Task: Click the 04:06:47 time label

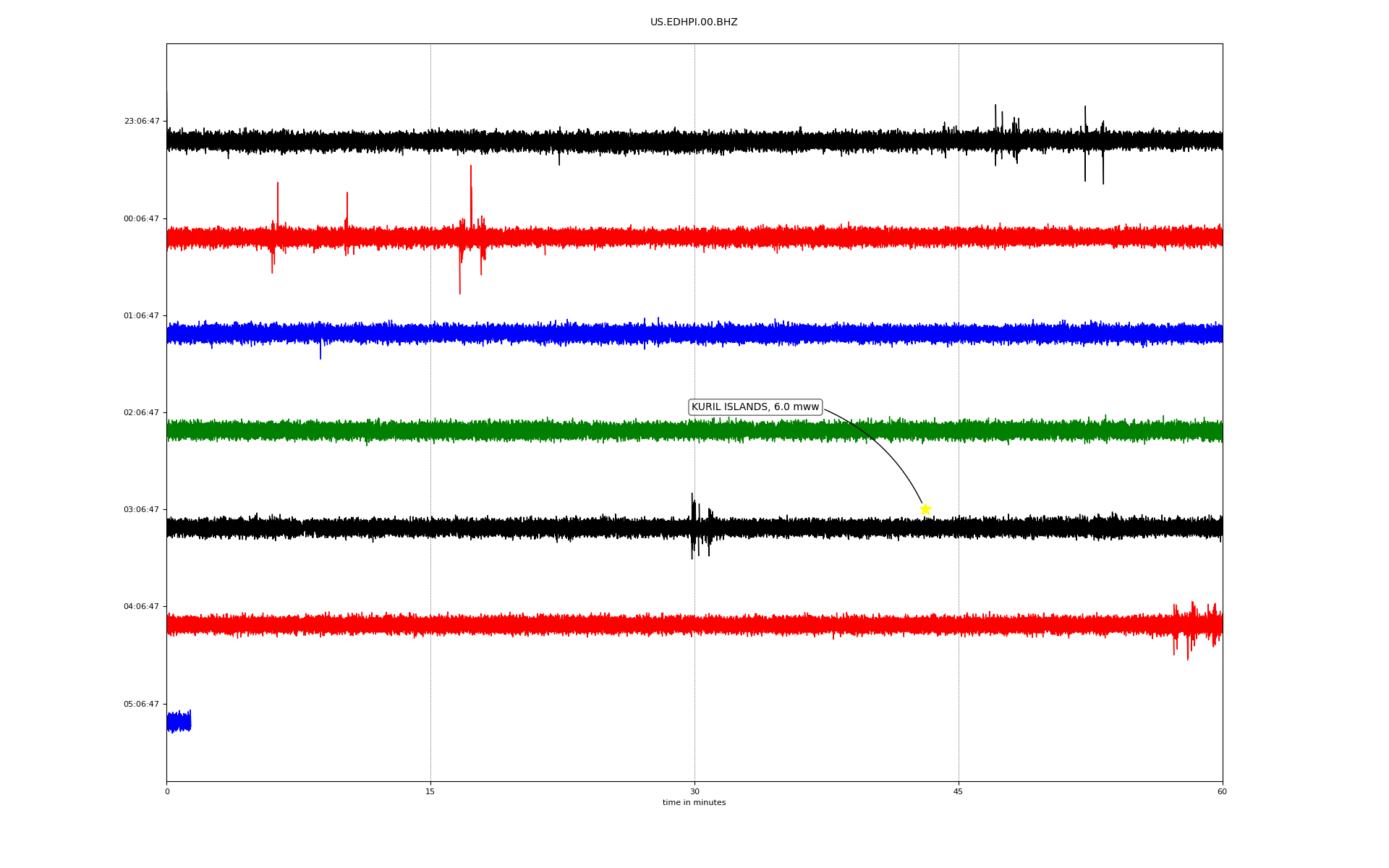Action: [x=142, y=607]
